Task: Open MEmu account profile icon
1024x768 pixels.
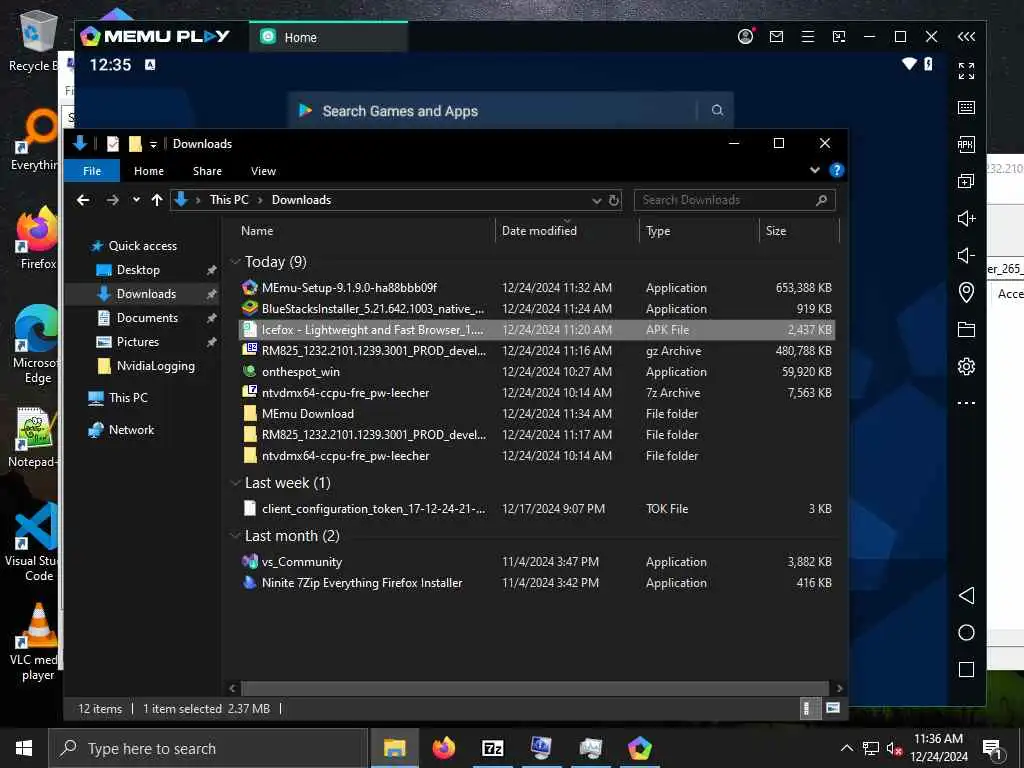Action: pyautogui.click(x=745, y=37)
